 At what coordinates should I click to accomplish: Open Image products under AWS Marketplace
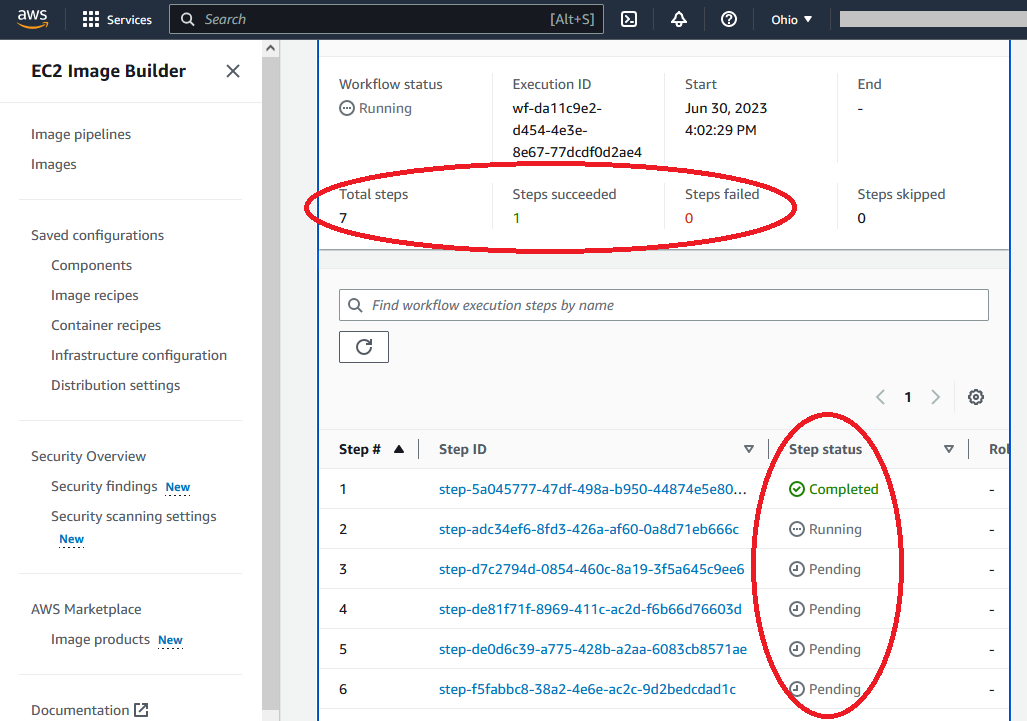[x=100, y=640]
